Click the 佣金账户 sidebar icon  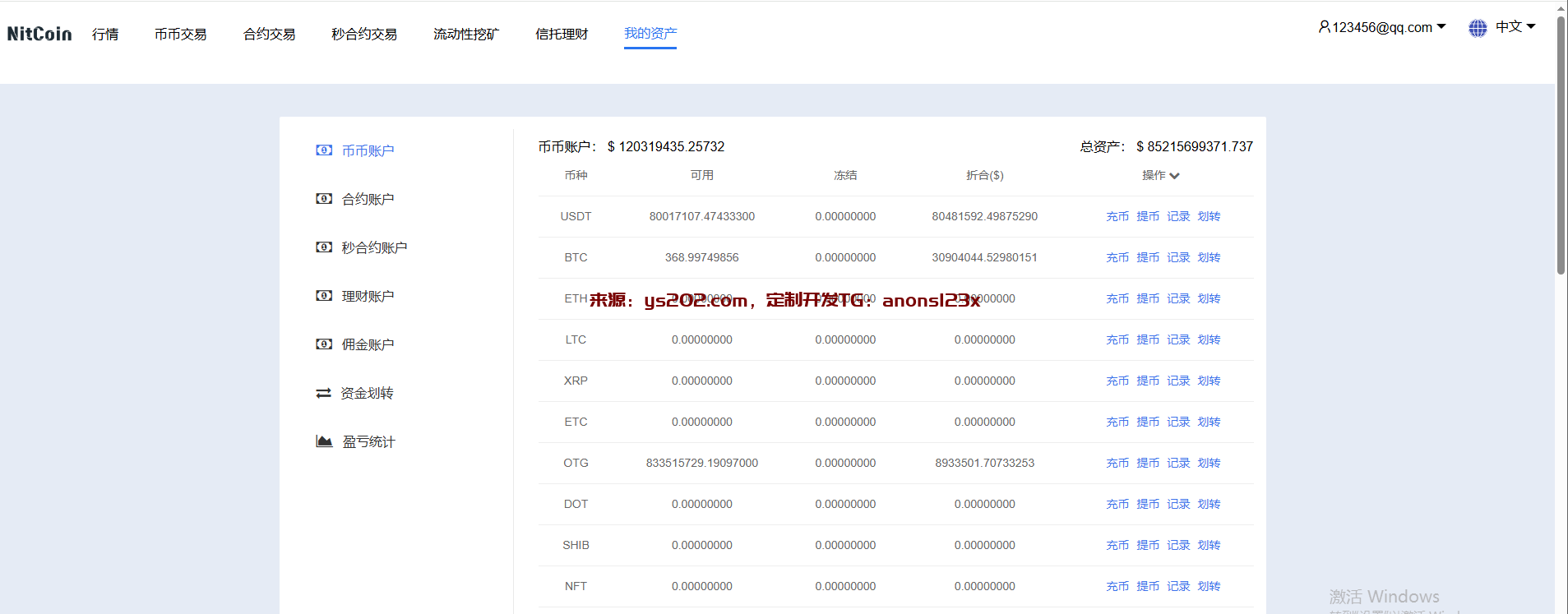[x=324, y=344]
